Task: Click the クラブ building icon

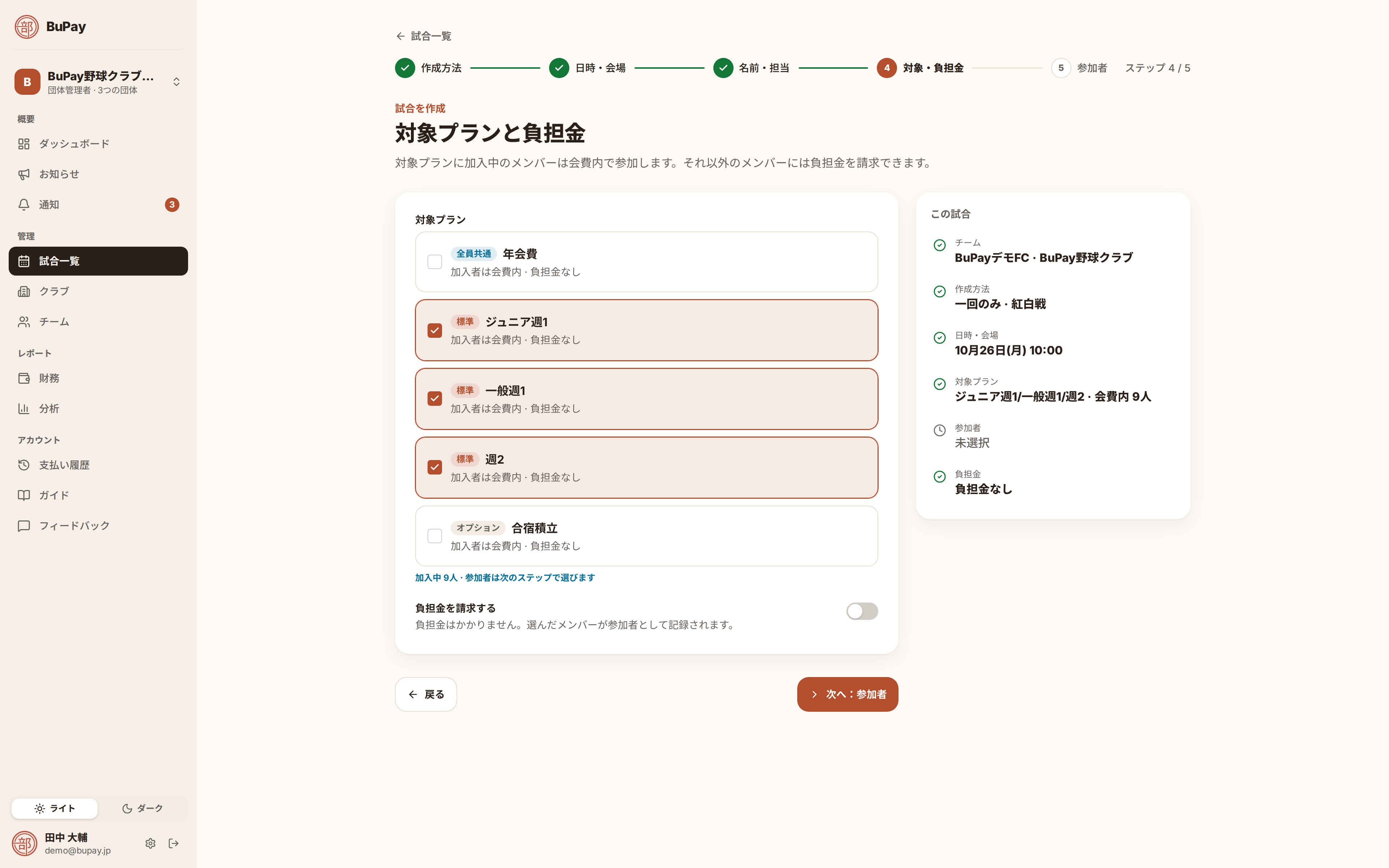Action: point(24,291)
